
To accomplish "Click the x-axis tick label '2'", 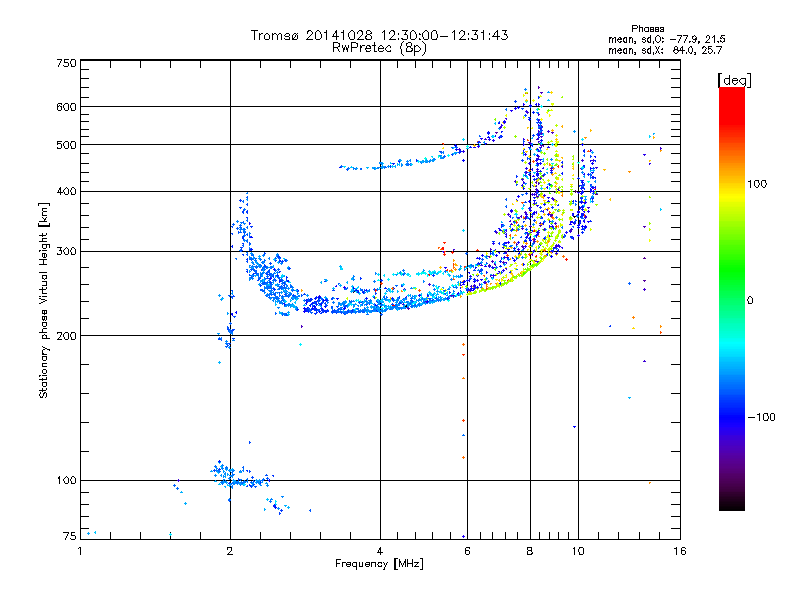I will point(230,551).
